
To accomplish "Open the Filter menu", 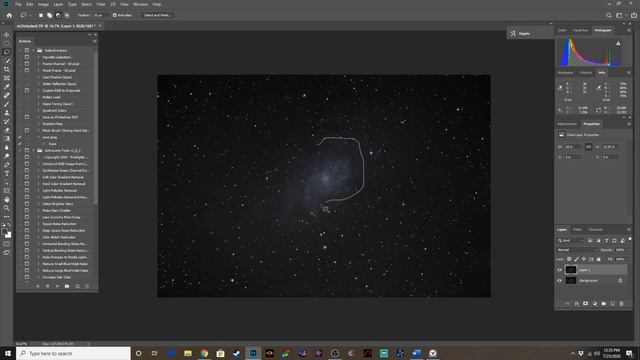I will [101, 4].
